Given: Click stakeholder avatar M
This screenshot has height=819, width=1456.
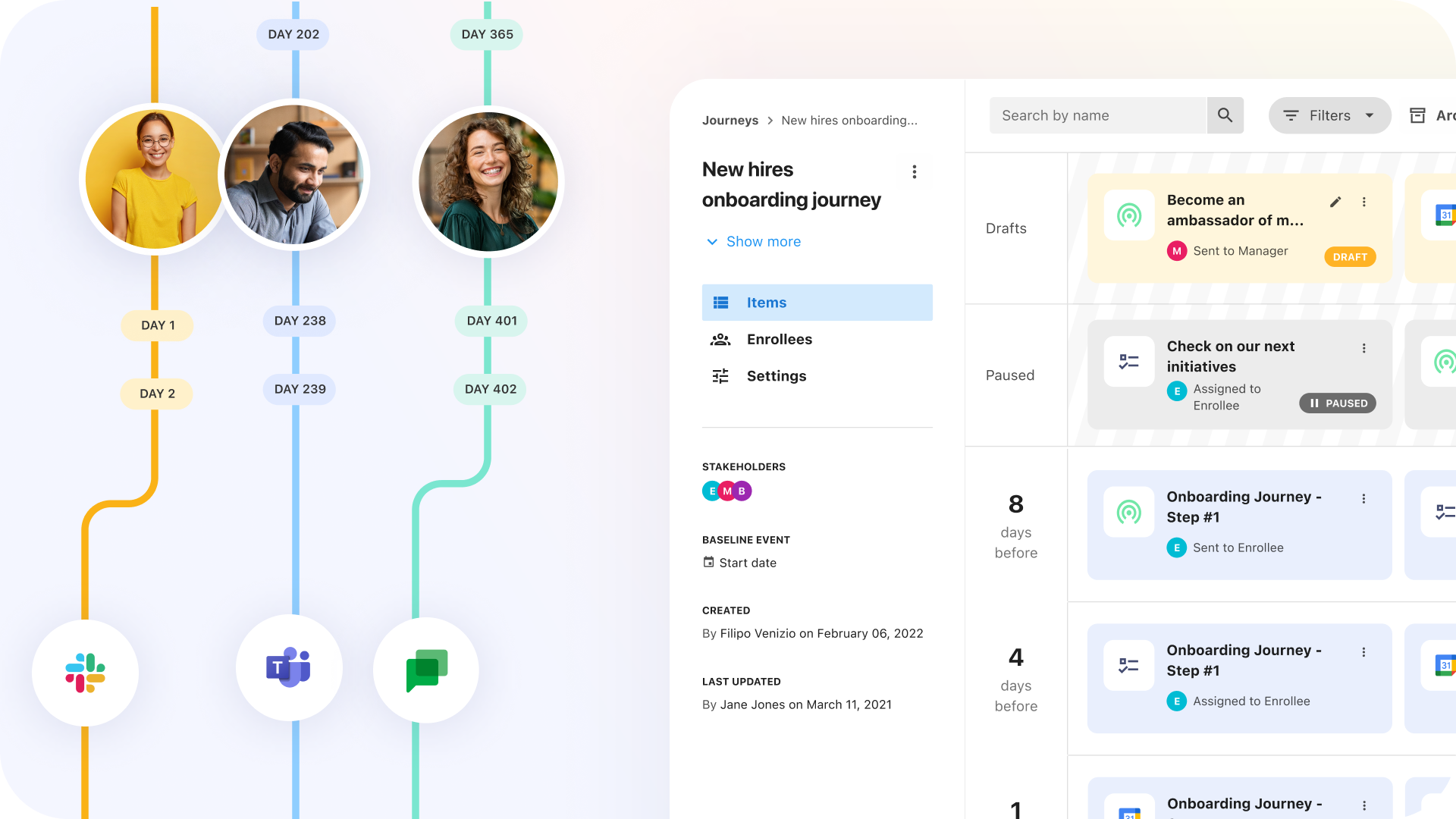Looking at the screenshot, I should [x=726, y=491].
